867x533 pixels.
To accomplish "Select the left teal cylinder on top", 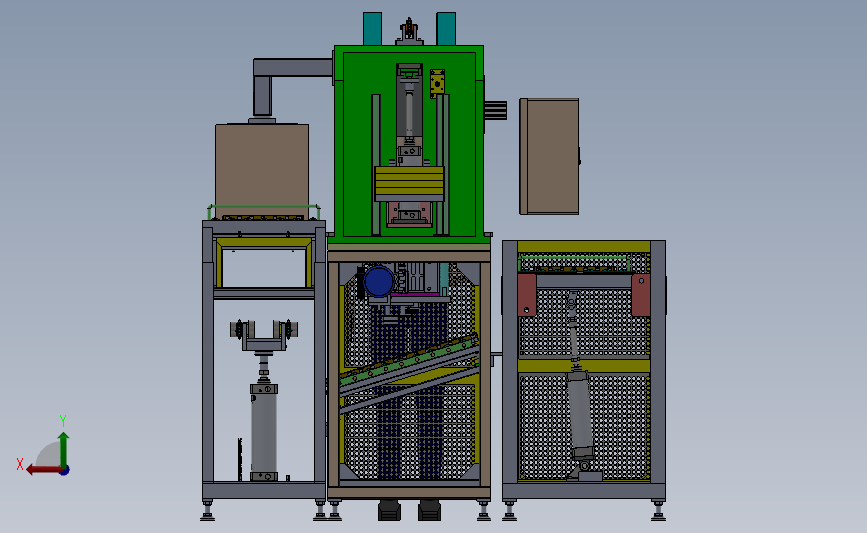I will [x=373, y=29].
